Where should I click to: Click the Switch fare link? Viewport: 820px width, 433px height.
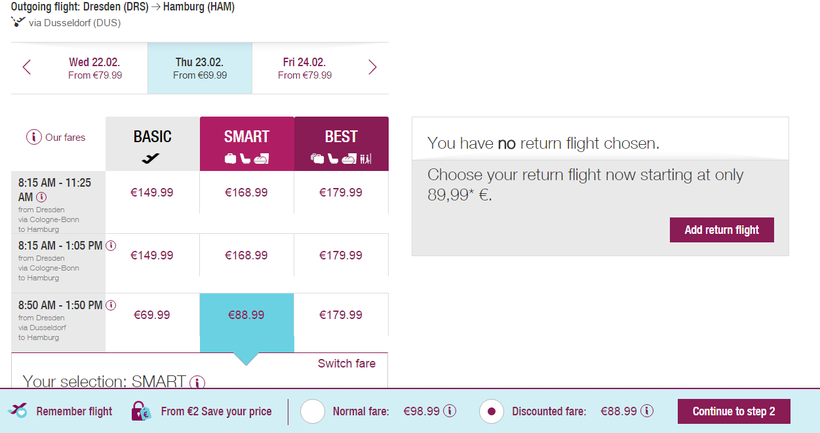coord(346,363)
